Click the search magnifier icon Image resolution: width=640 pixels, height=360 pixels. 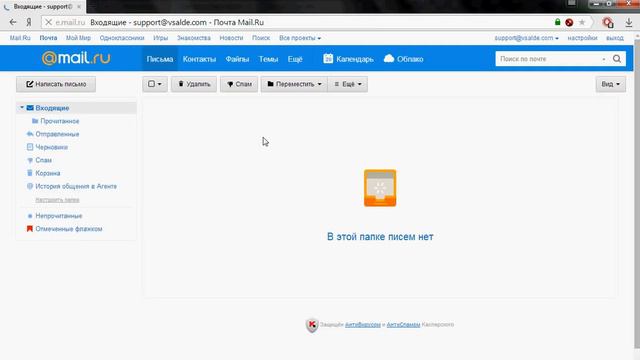tap(617, 59)
